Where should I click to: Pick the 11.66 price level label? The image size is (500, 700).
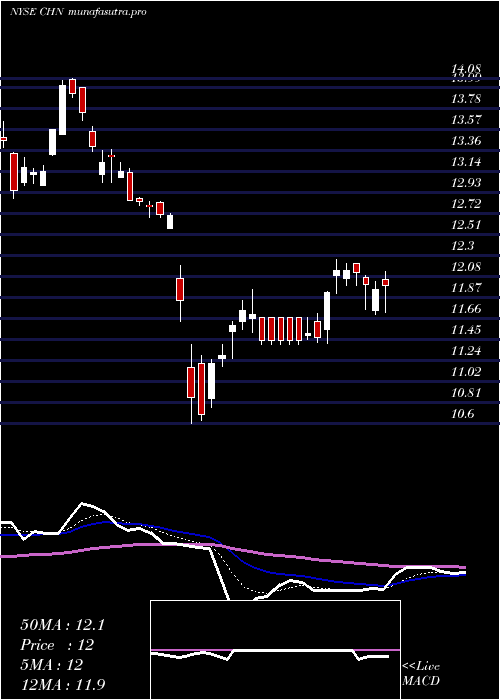466,309
